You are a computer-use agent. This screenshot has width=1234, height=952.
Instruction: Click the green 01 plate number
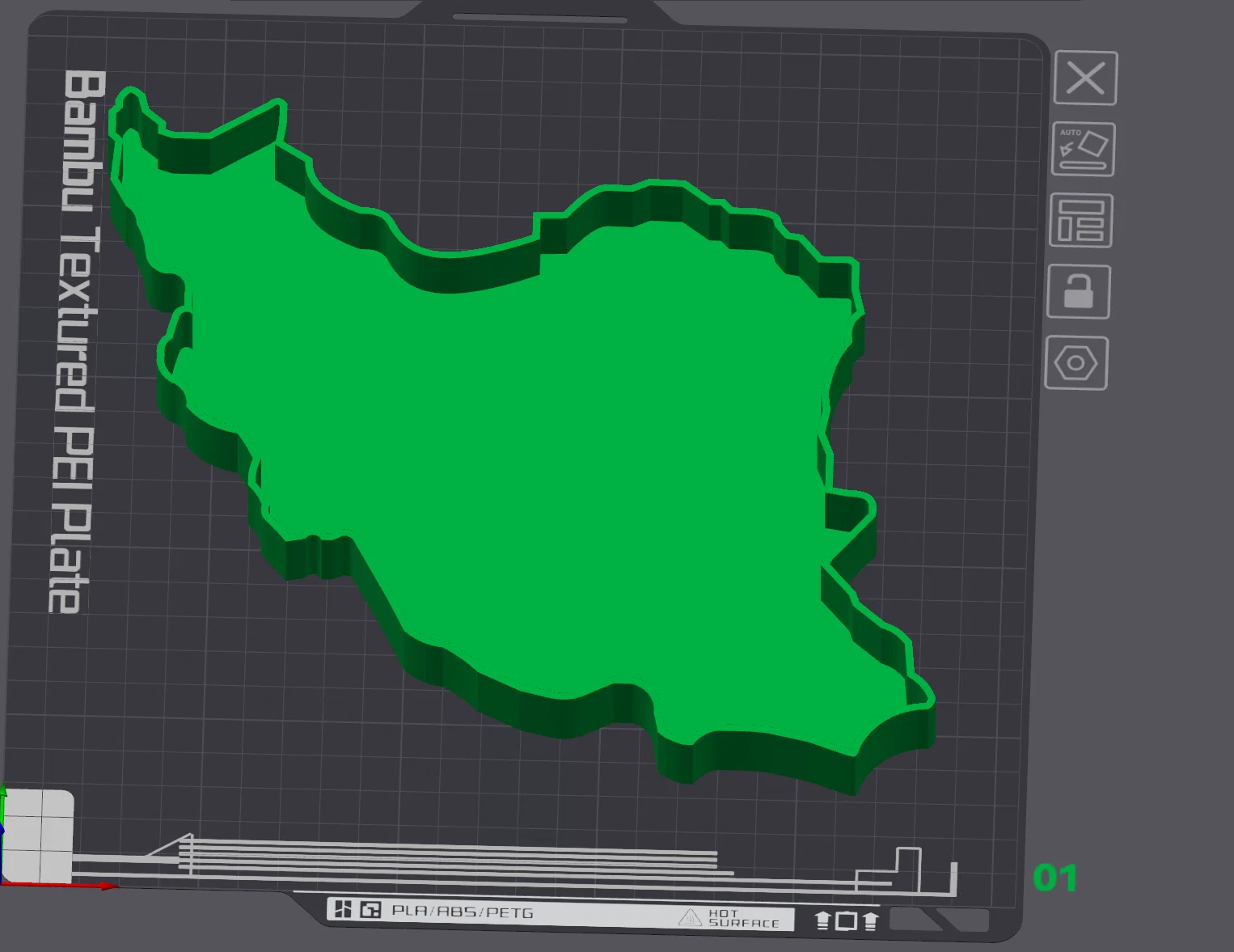(x=1055, y=878)
